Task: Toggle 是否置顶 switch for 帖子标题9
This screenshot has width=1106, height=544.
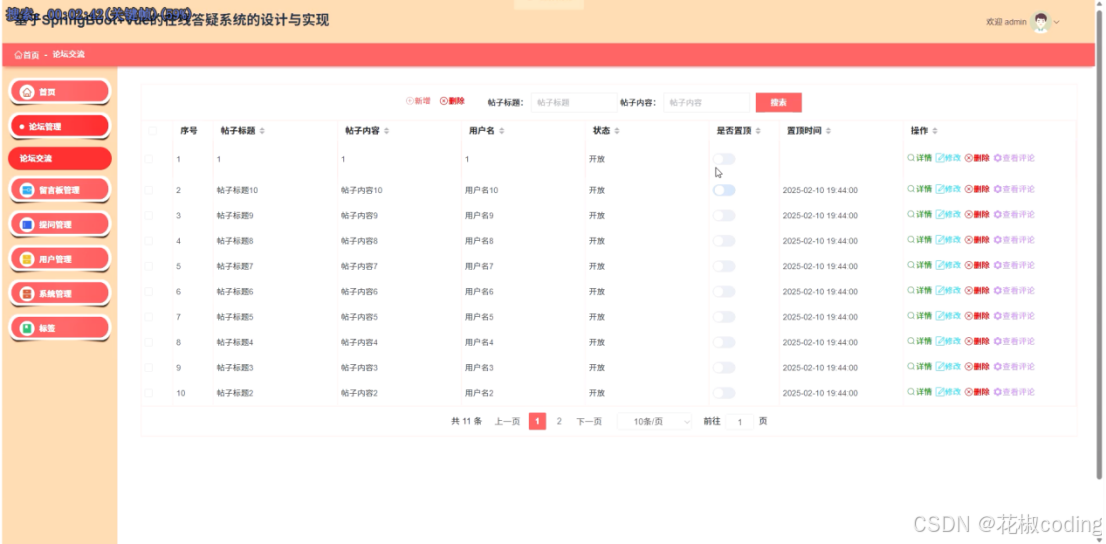Action: point(724,215)
